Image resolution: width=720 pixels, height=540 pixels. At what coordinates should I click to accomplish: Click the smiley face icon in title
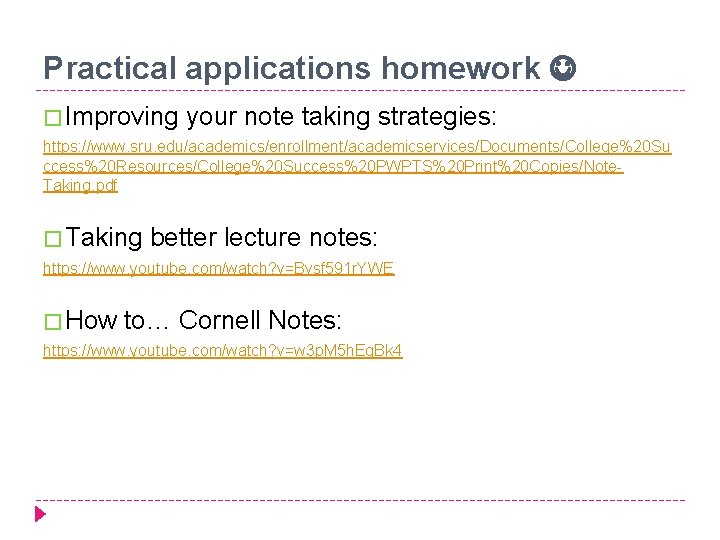(563, 68)
